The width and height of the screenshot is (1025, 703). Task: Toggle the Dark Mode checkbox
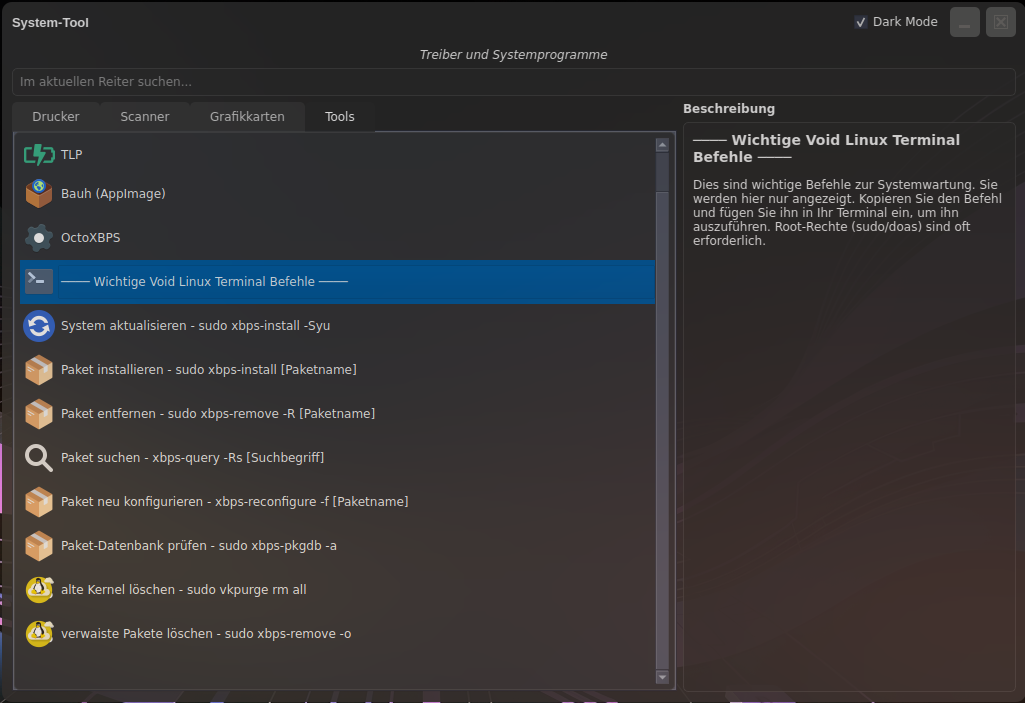click(861, 22)
